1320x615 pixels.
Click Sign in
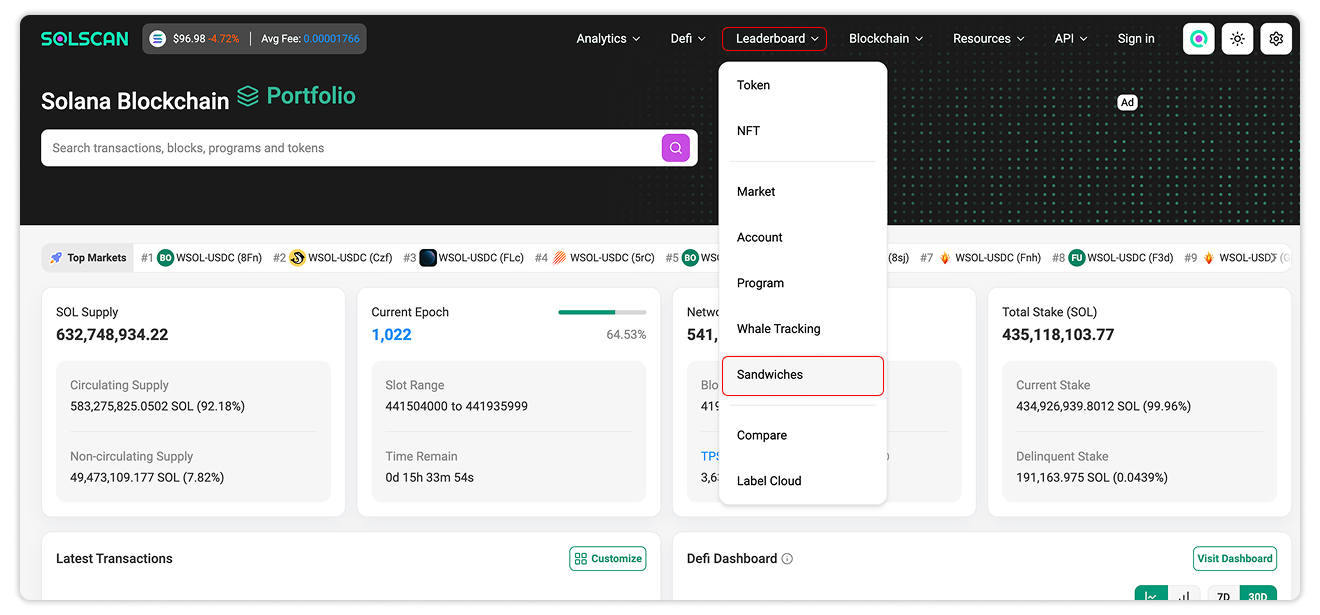coord(1136,39)
